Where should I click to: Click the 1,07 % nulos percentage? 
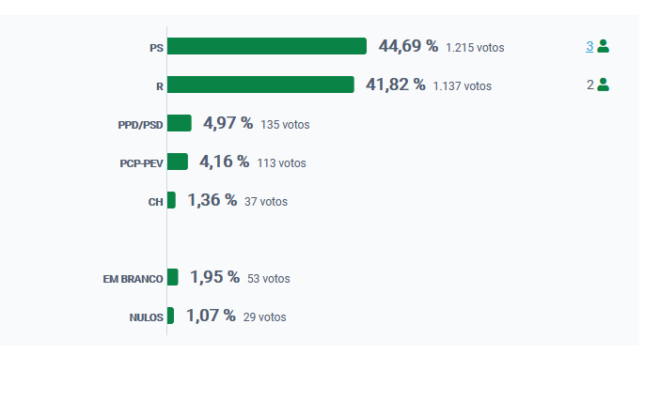(x=210, y=316)
